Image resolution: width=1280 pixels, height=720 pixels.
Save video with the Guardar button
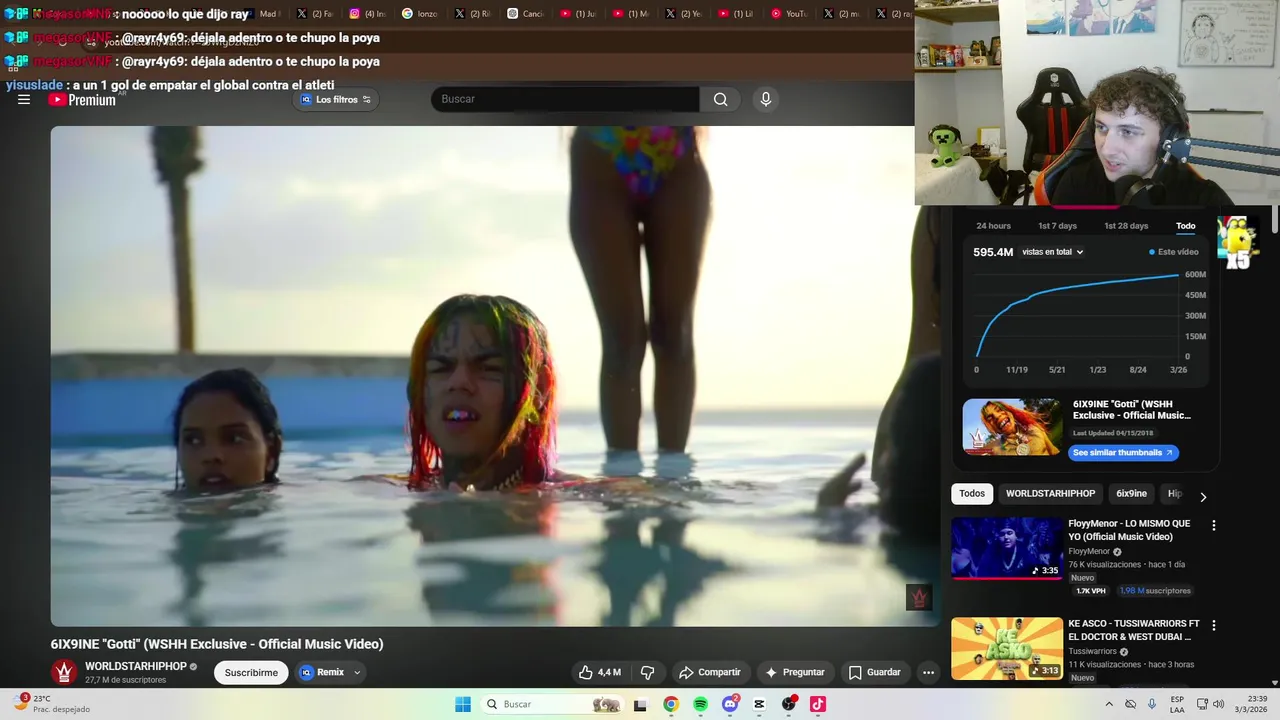click(875, 672)
